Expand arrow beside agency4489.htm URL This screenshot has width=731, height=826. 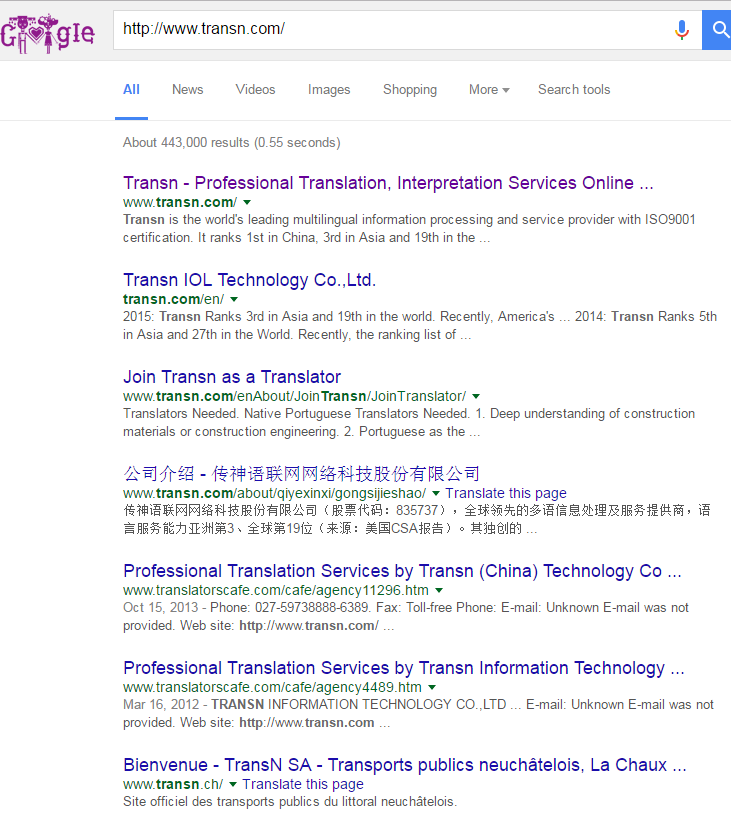pos(432,687)
